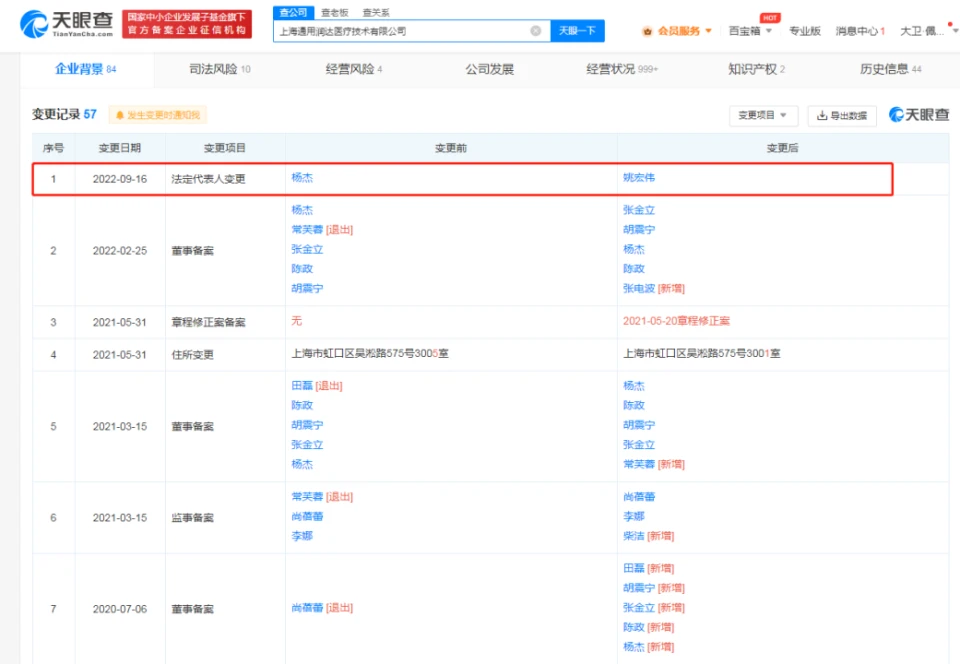This screenshot has height=664, width=960.
Task: Click the 2021-05-20章程修正案 link
Action: 676,321
